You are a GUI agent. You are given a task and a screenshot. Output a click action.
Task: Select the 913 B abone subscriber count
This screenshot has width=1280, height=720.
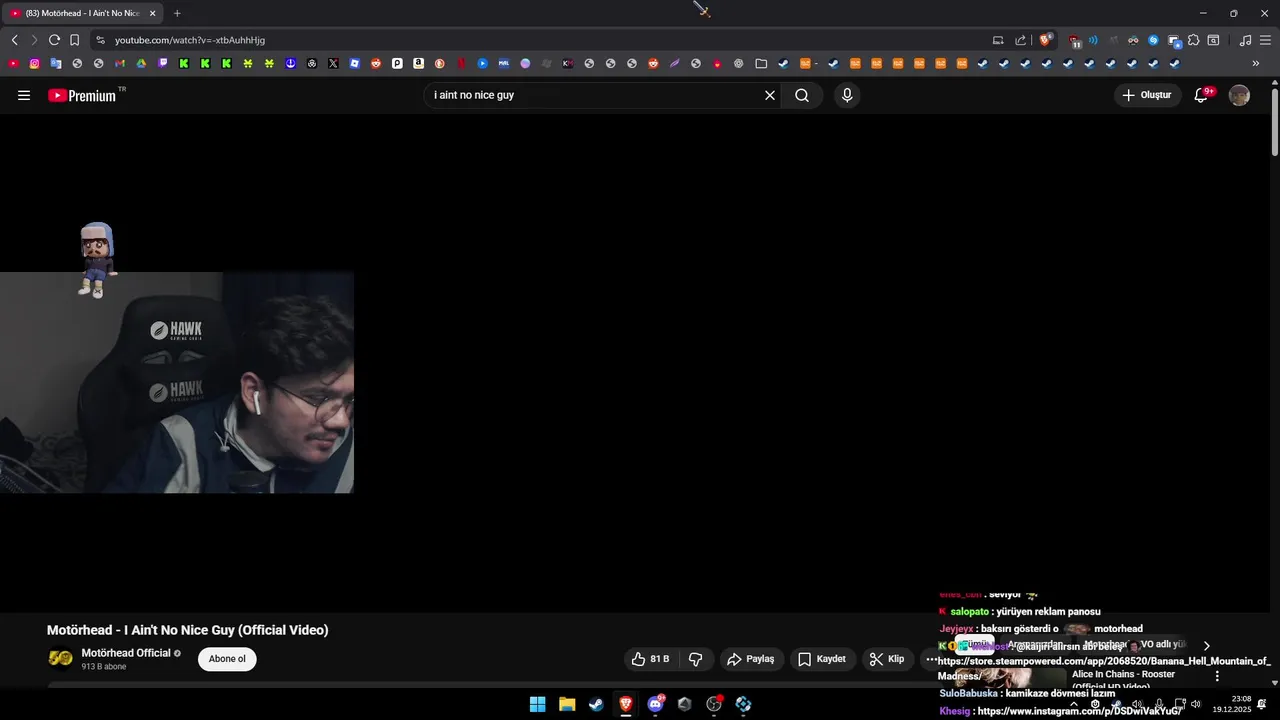(104, 666)
